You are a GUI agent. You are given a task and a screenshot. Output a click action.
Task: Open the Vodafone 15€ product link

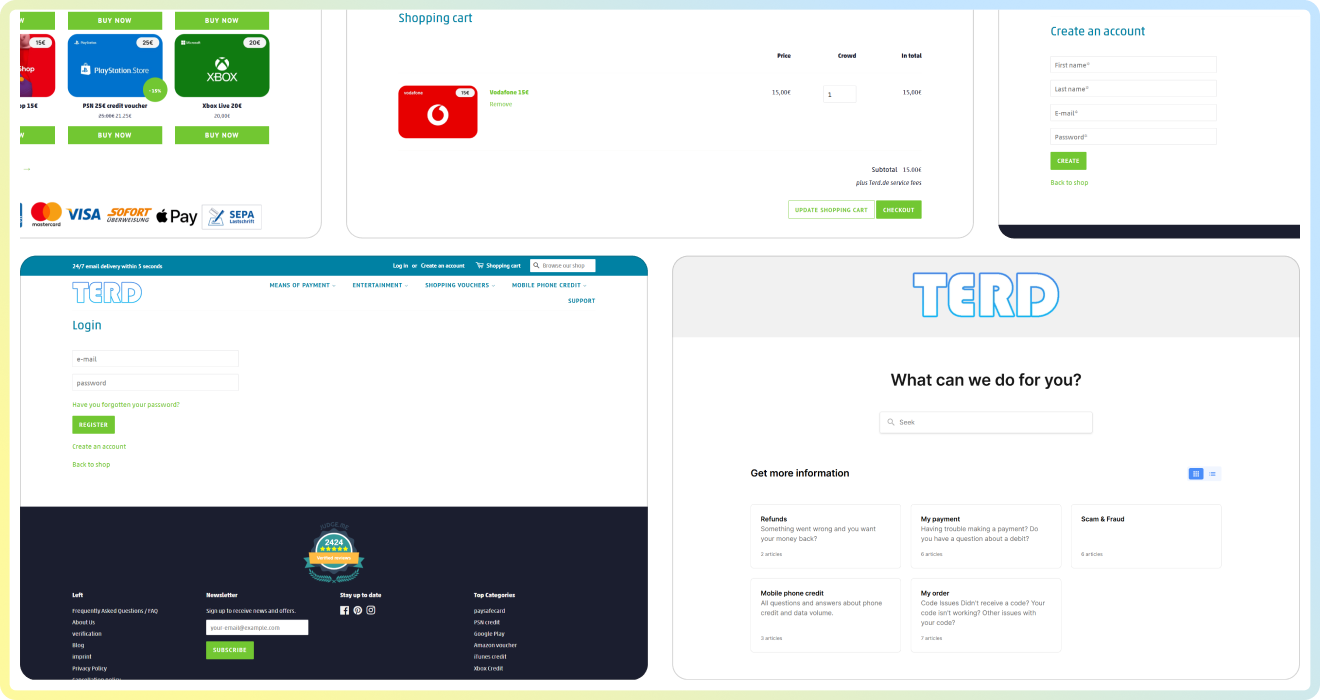click(509, 92)
